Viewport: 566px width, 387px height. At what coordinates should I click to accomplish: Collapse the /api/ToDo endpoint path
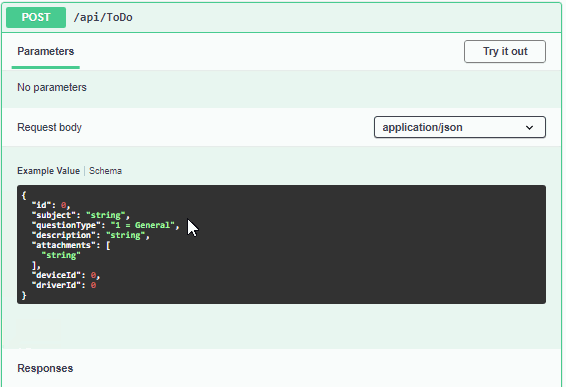click(x=103, y=17)
